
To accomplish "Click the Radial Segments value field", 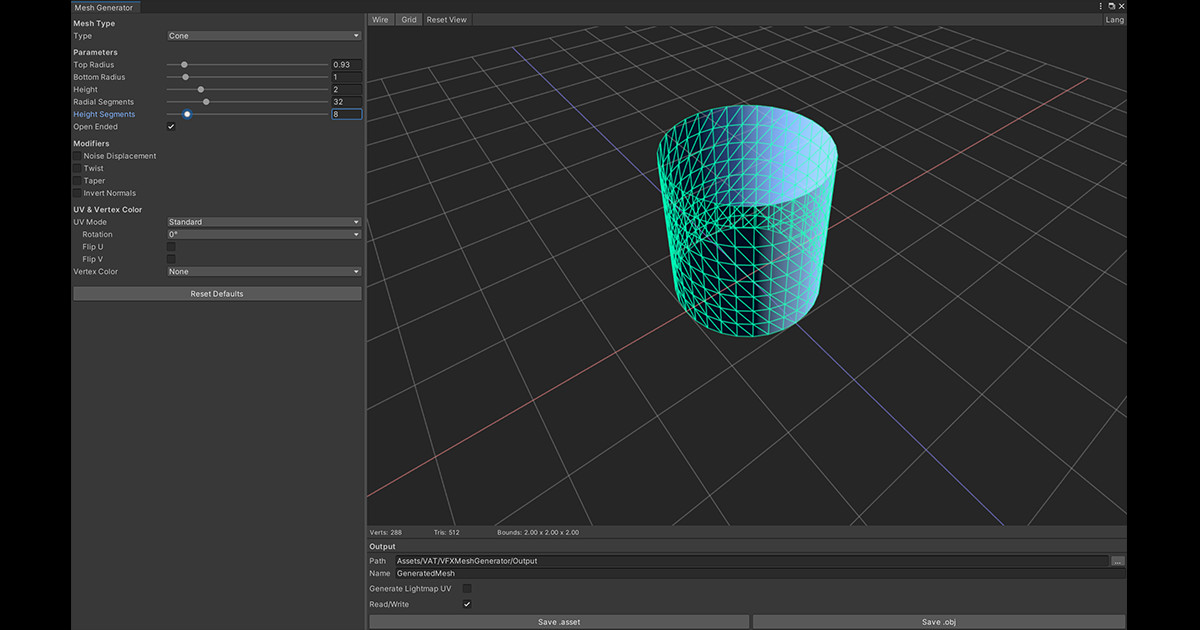I will 347,102.
